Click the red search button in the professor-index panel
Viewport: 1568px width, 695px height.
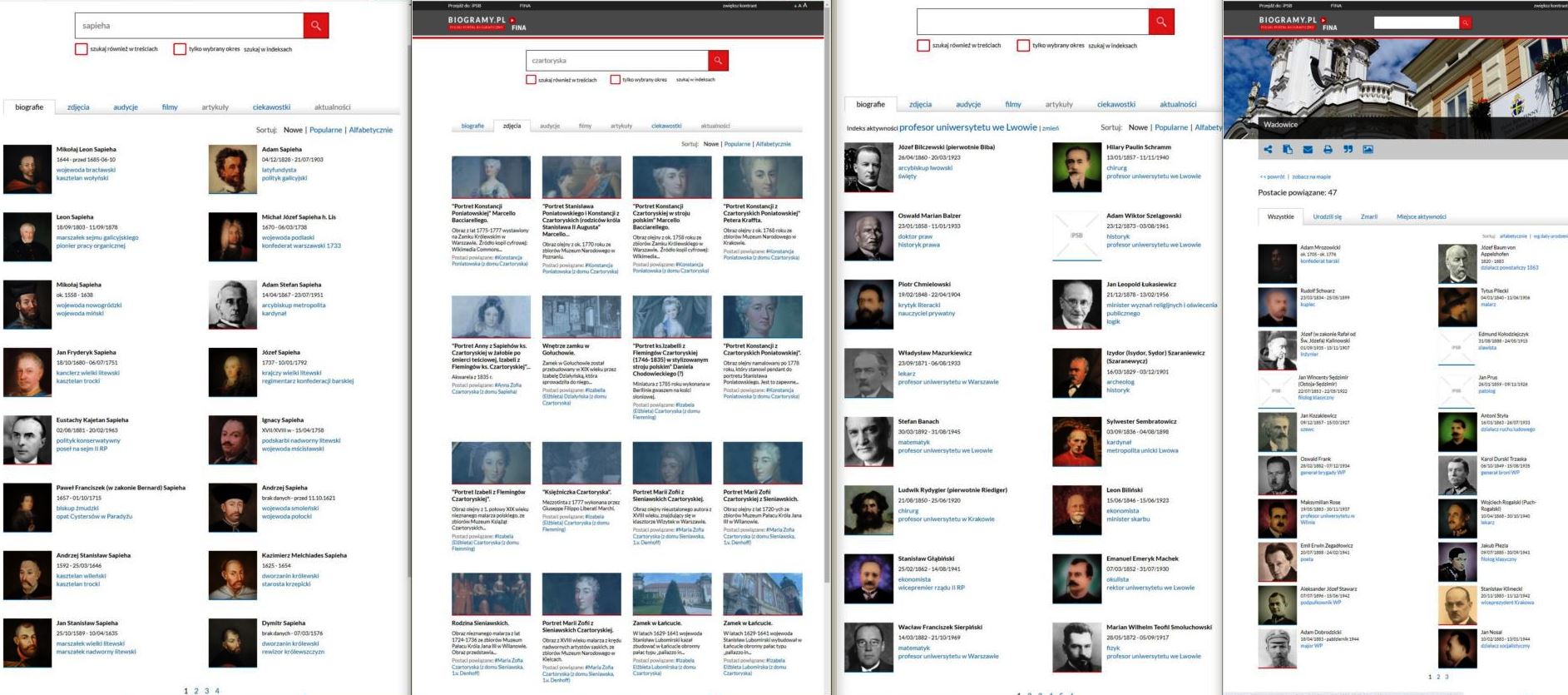(1161, 22)
